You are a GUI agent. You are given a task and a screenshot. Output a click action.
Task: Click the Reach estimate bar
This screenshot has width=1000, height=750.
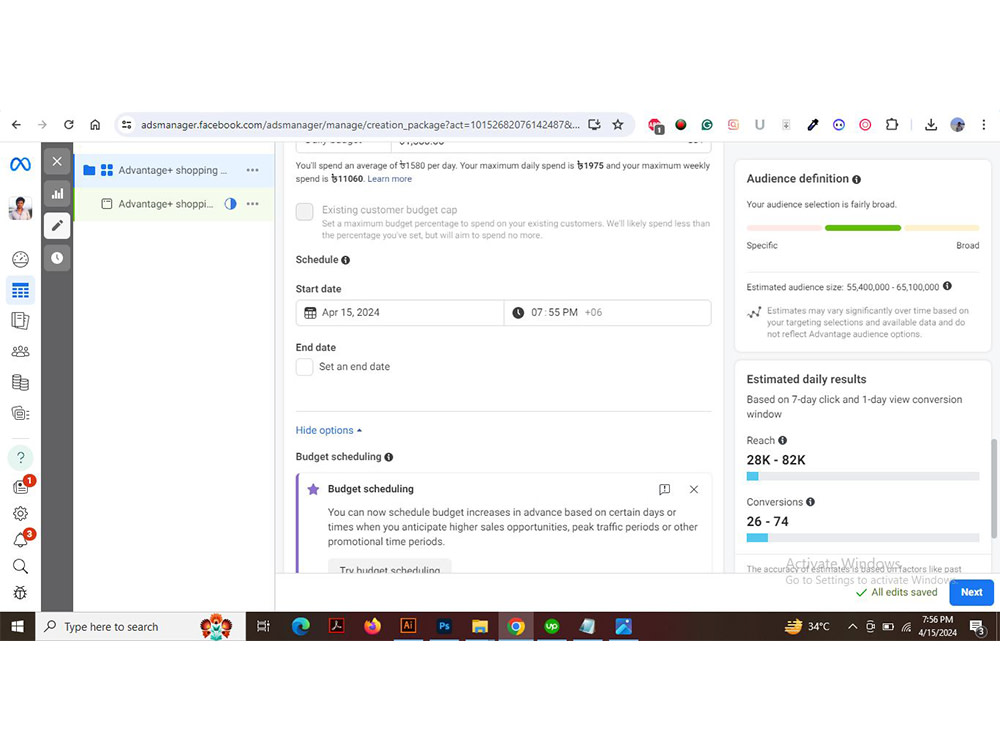[x=863, y=476]
